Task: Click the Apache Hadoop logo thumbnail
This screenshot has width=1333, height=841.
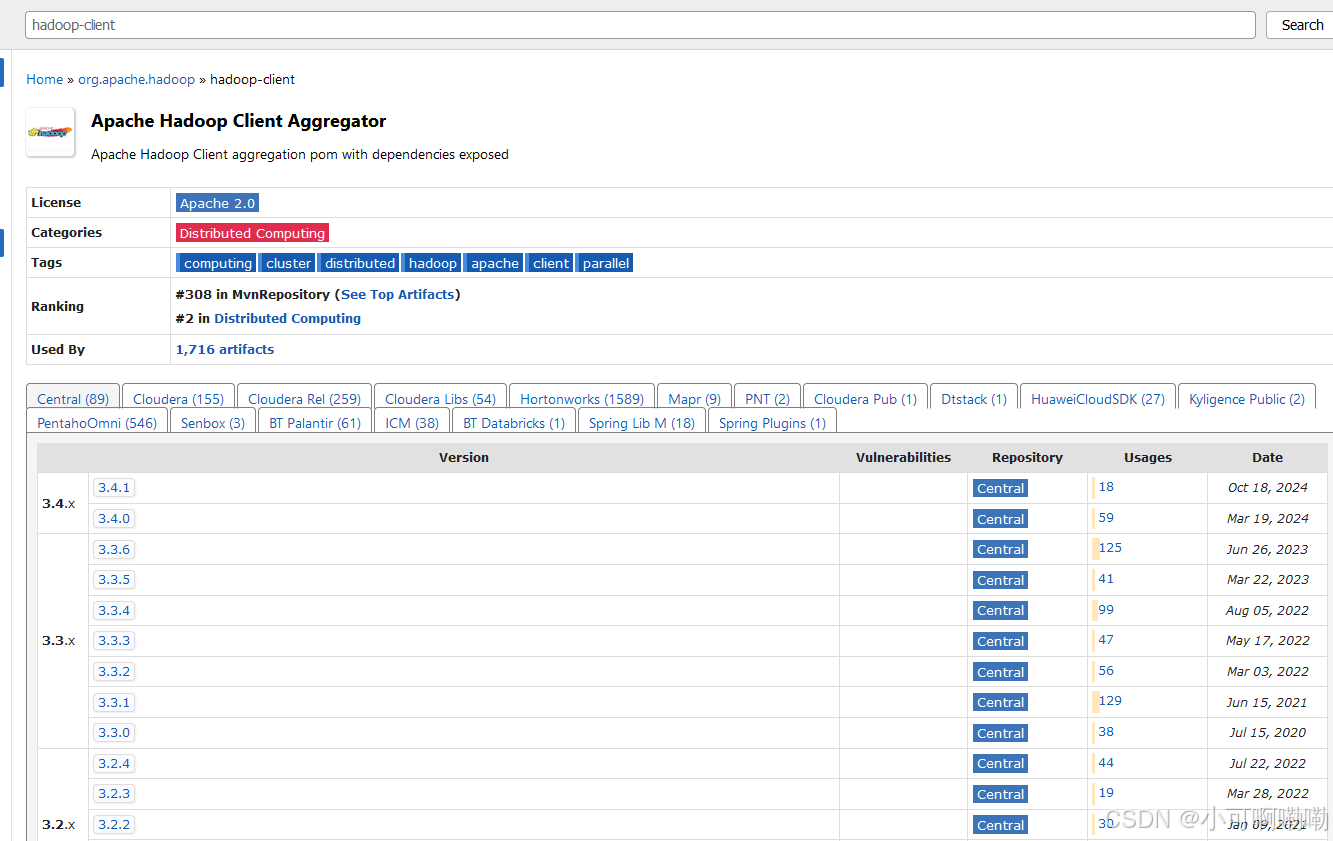Action: point(50,132)
